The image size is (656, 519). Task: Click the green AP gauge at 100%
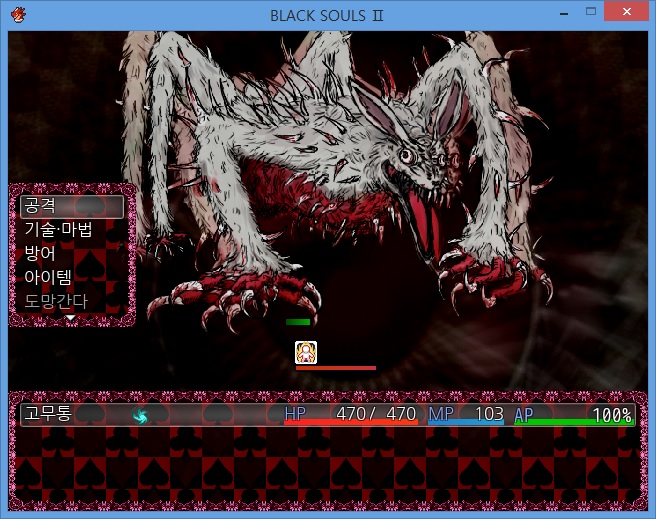tap(574, 422)
